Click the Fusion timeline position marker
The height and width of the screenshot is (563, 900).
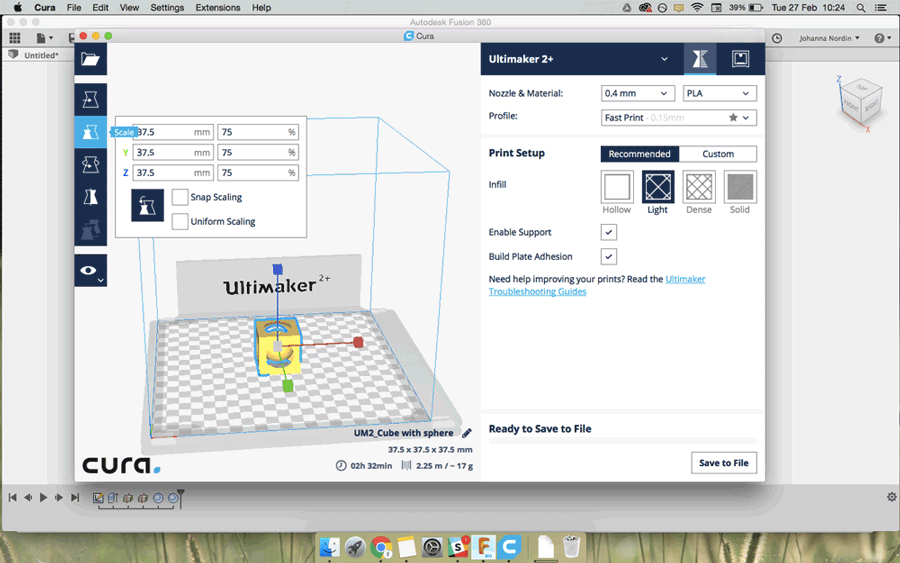tap(180, 497)
